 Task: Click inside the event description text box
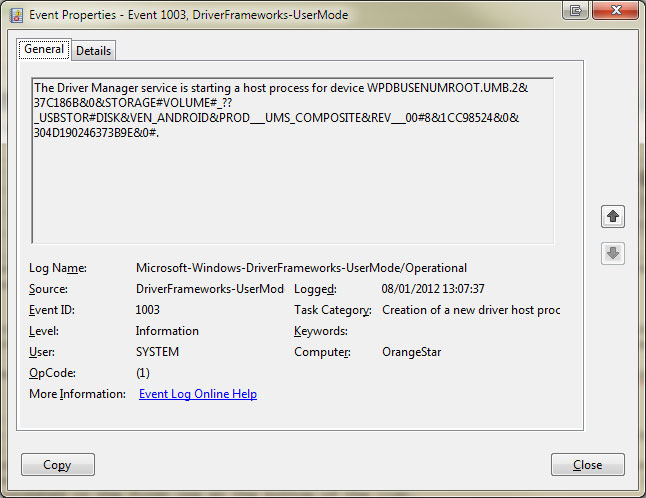click(292, 190)
